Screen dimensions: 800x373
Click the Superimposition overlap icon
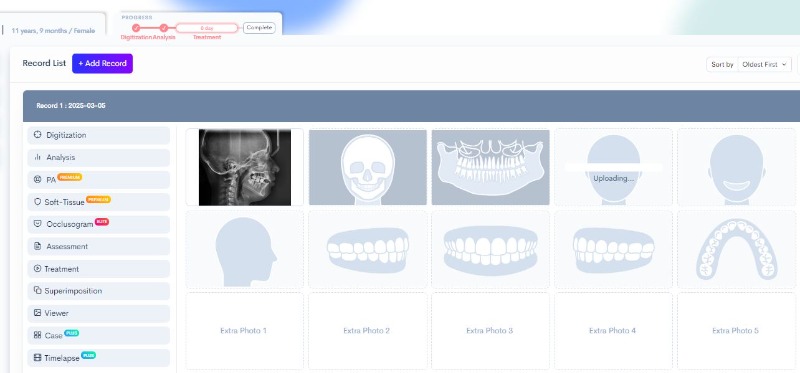click(37, 291)
